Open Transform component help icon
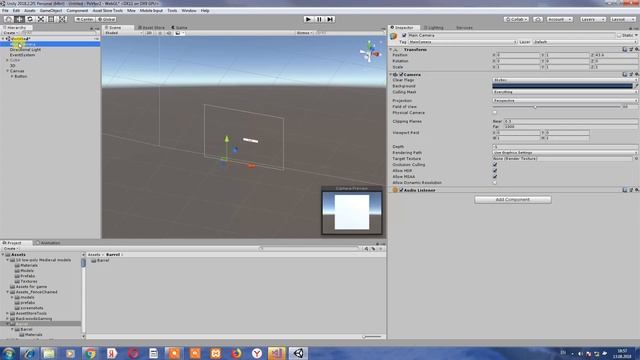 [625, 49]
